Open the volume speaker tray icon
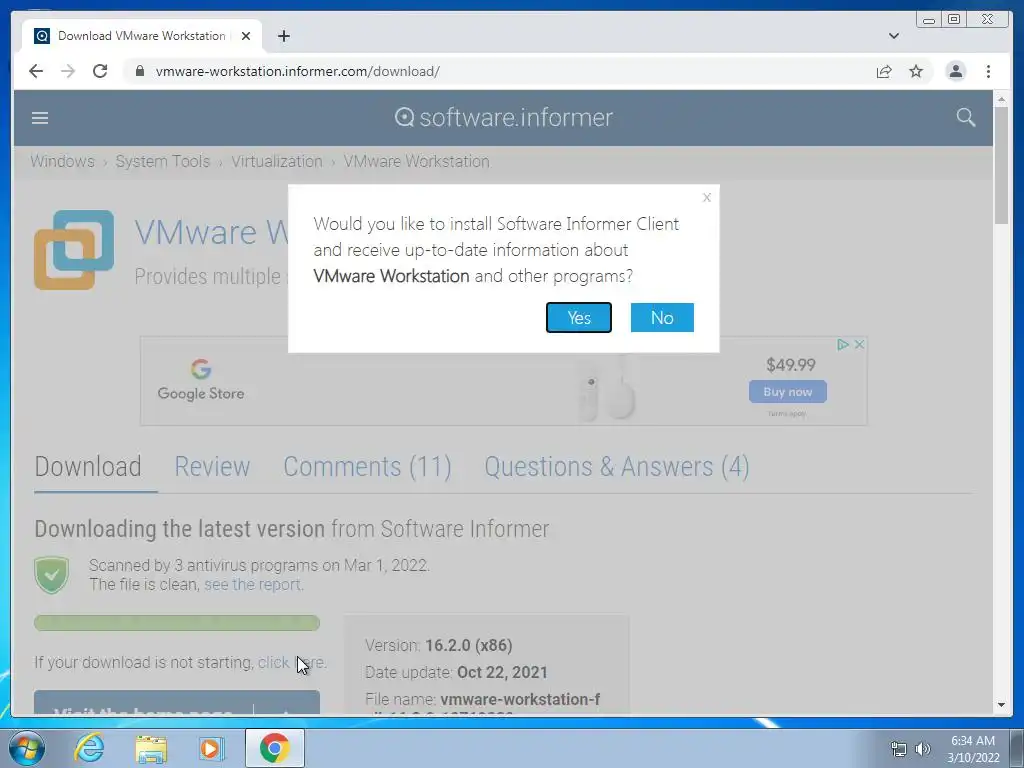 coord(923,749)
